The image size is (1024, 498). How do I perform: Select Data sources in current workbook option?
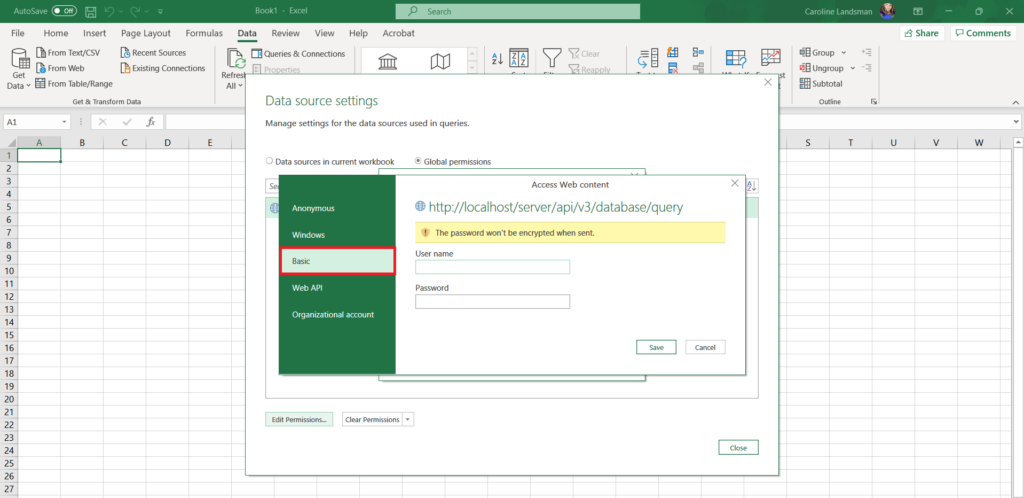(x=270, y=161)
